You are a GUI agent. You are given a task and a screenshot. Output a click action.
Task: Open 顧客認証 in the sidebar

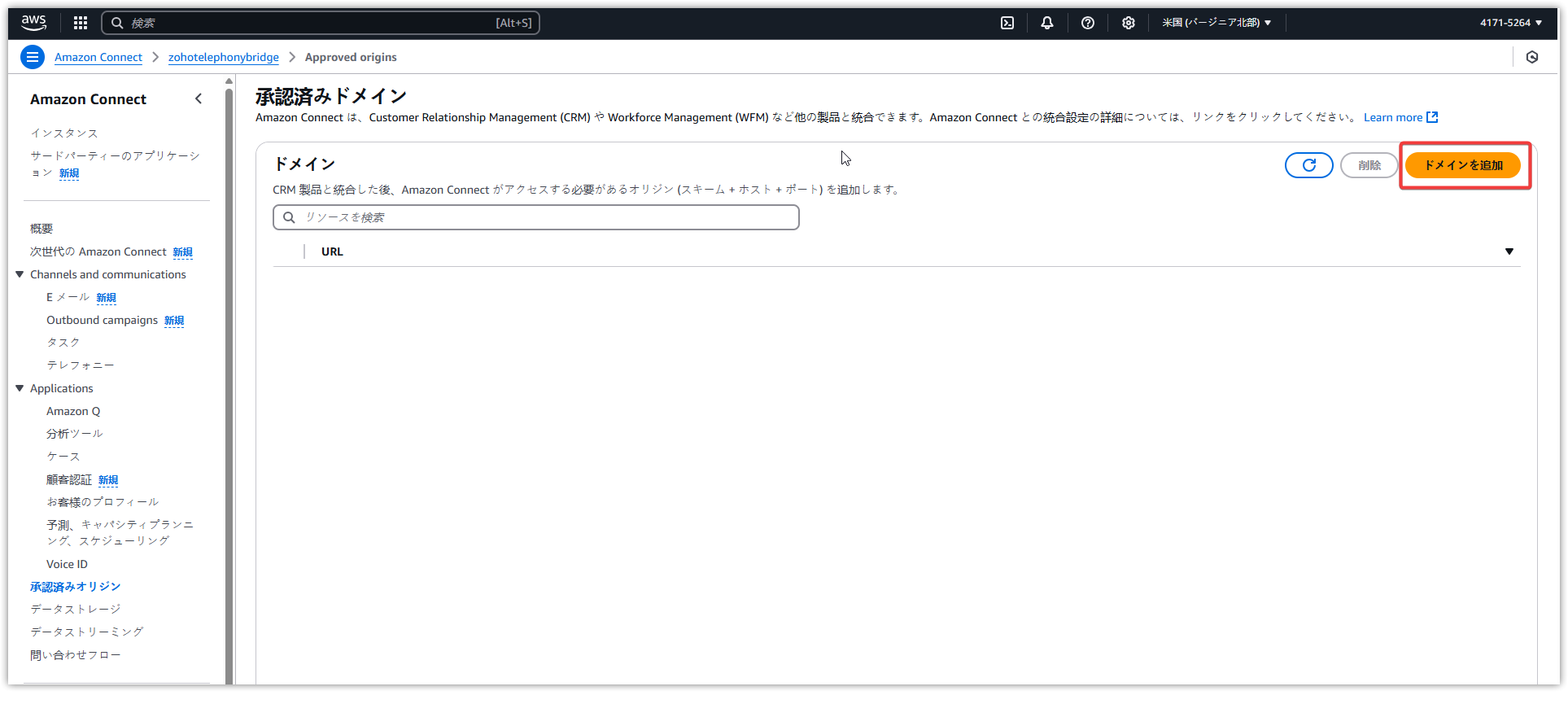[x=69, y=479]
